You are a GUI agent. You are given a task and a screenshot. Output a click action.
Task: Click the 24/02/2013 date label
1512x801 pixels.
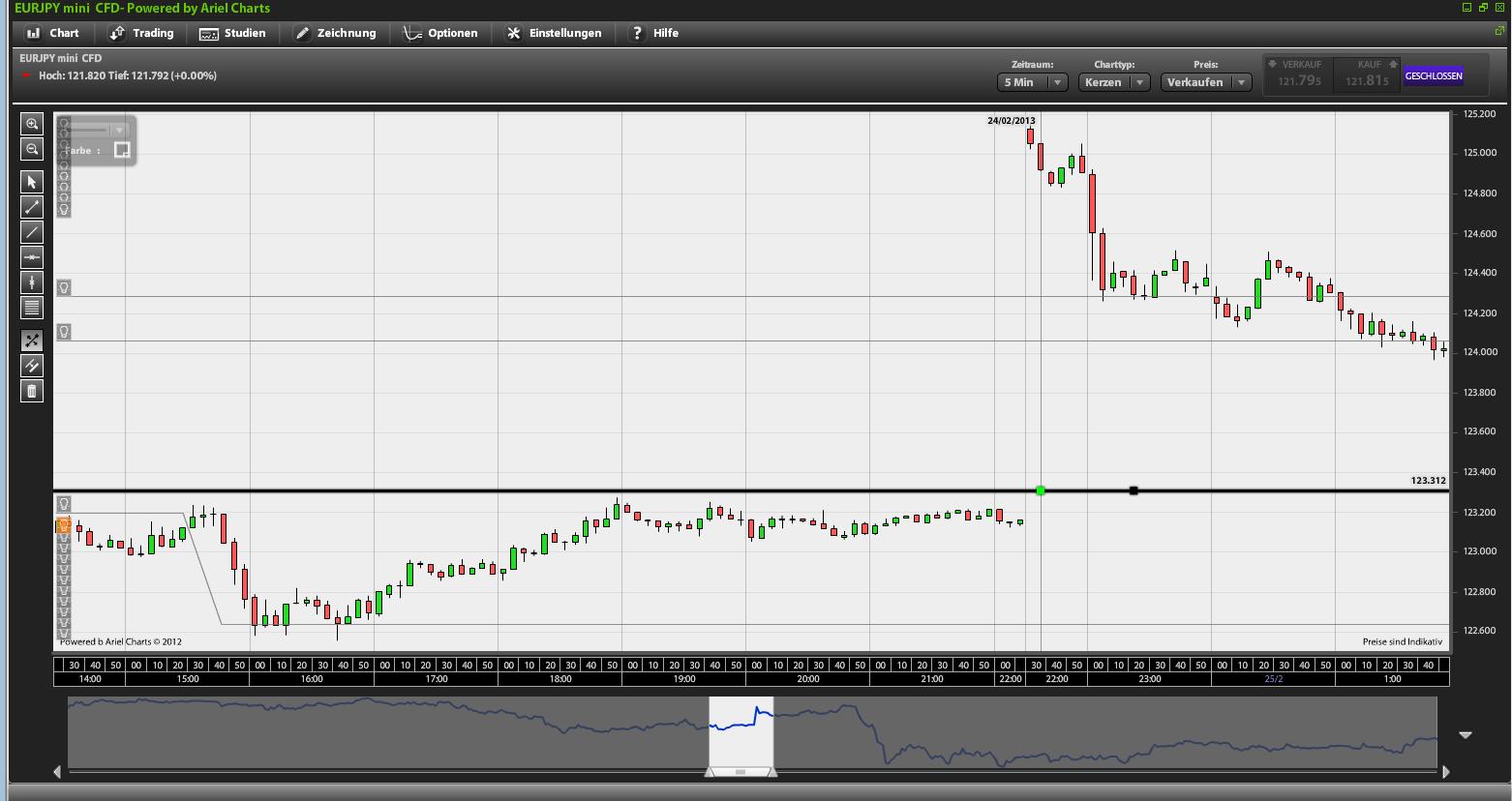click(1012, 121)
